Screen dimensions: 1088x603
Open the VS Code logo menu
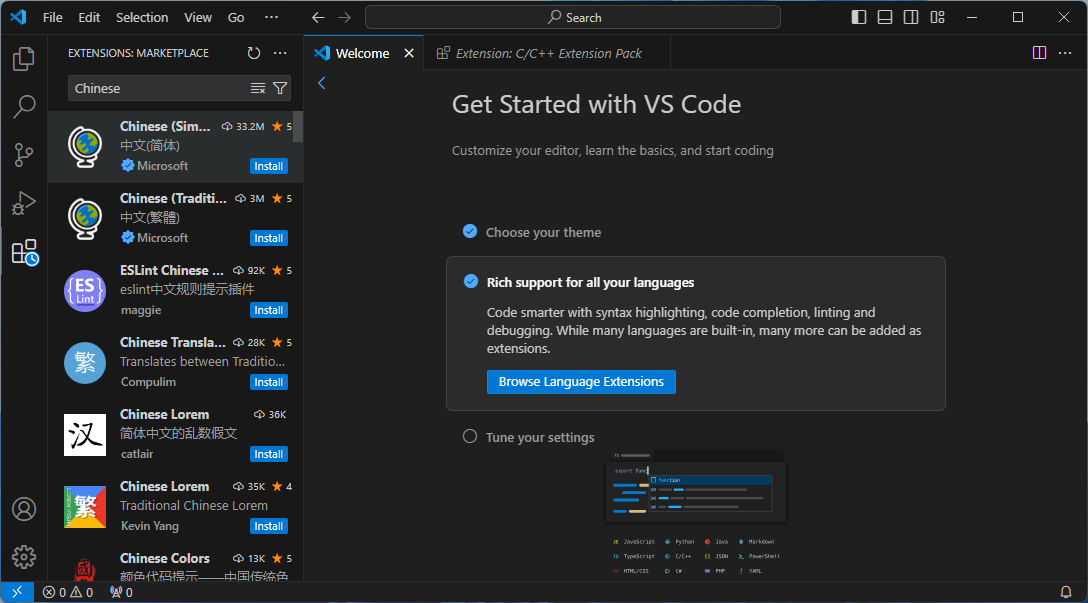click(x=18, y=17)
